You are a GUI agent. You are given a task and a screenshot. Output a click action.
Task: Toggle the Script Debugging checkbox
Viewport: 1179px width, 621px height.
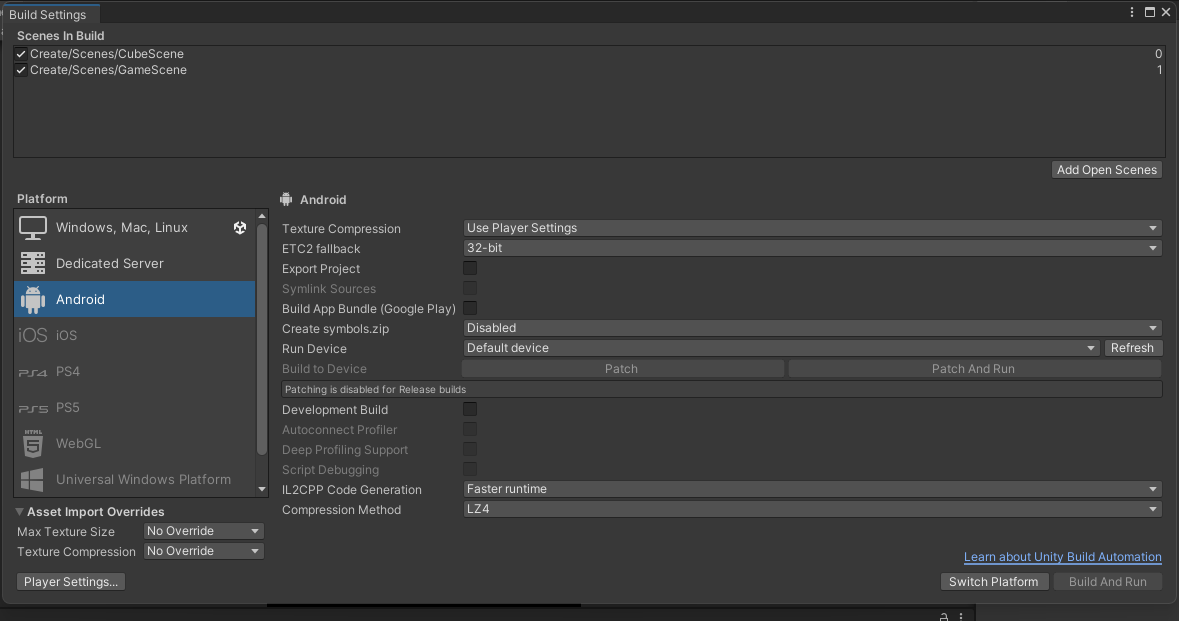[470, 469]
